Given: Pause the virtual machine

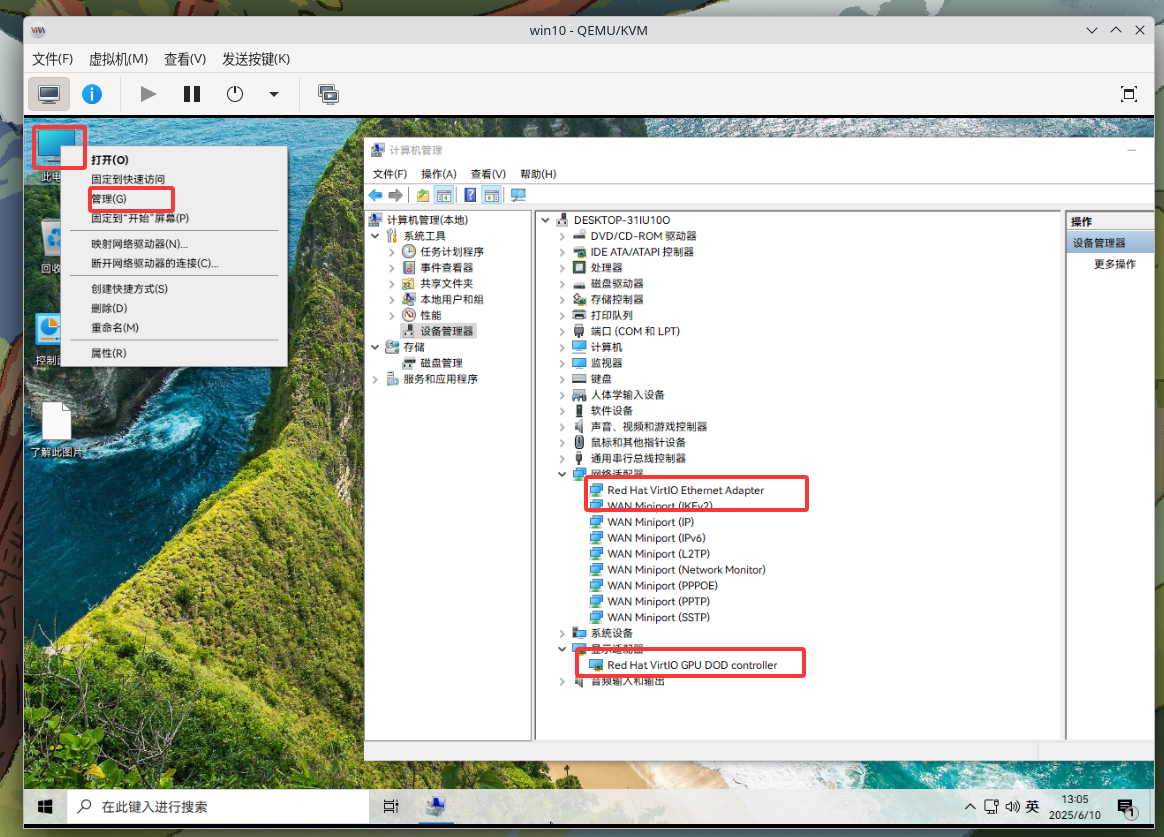Looking at the screenshot, I should point(192,94).
